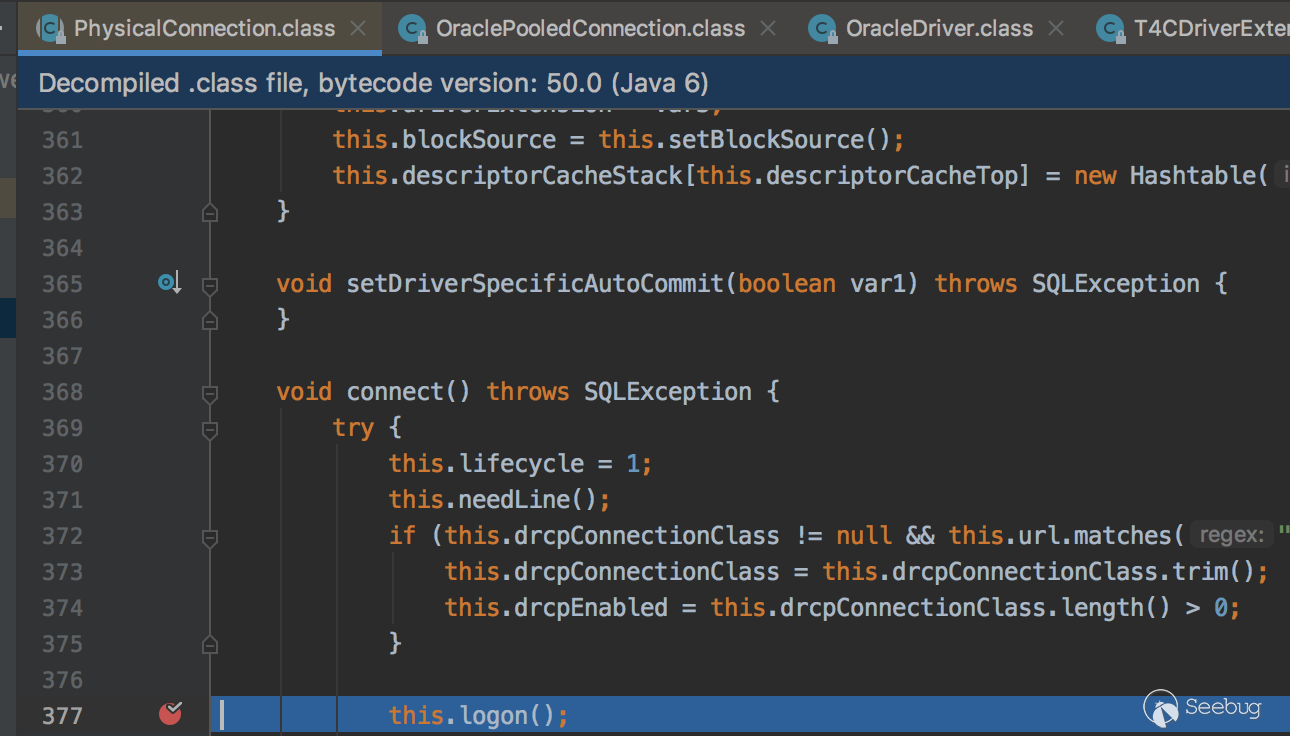Close the PhysicalConnection.class tab
Image resolution: width=1290 pixels, height=736 pixels.
358,28
